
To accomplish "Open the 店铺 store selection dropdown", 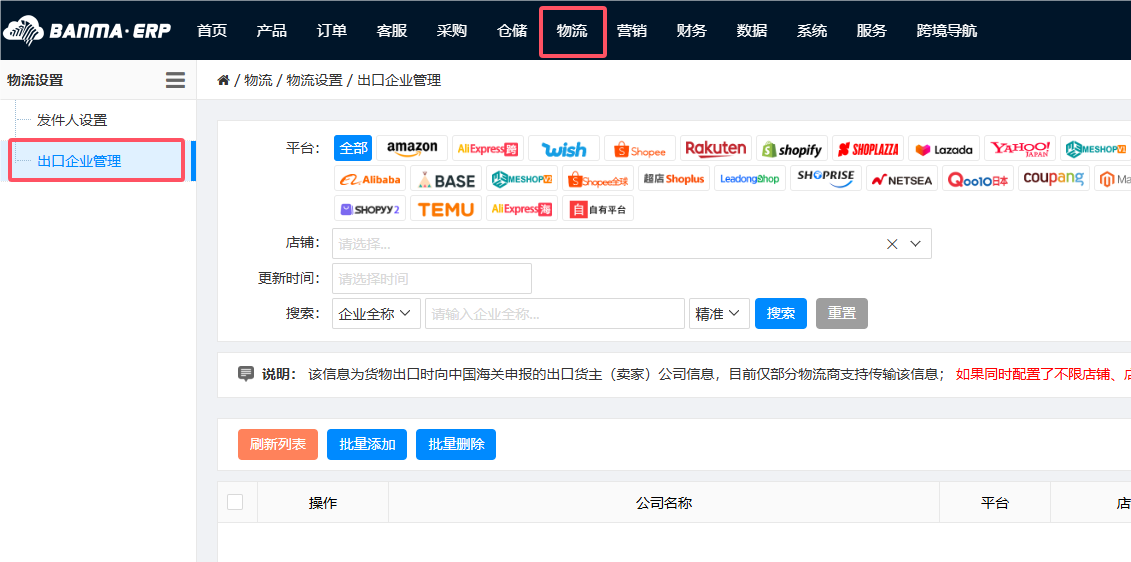I will click(630, 244).
